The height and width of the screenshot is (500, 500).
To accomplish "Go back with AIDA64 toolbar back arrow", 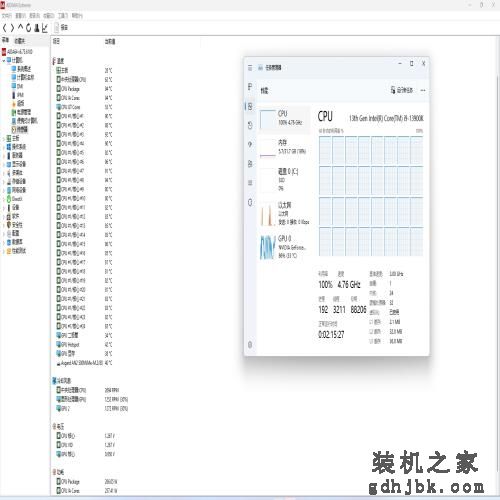I will pyautogui.click(x=5, y=28).
